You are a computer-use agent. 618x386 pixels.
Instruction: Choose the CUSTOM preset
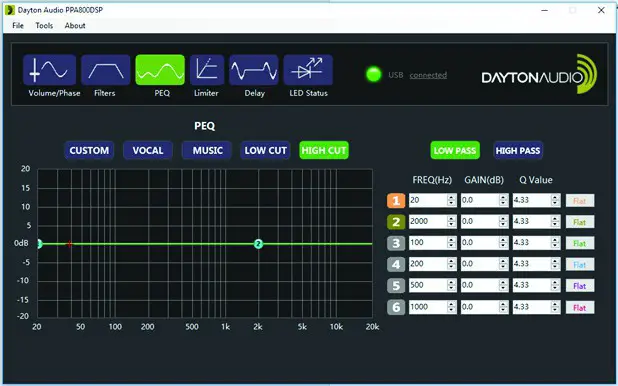click(x=89, y=150)
